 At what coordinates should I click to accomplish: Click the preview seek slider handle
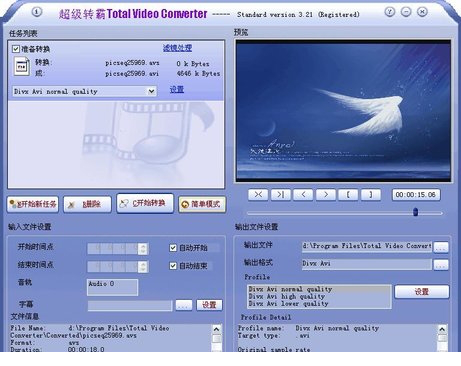click(415, 212)
